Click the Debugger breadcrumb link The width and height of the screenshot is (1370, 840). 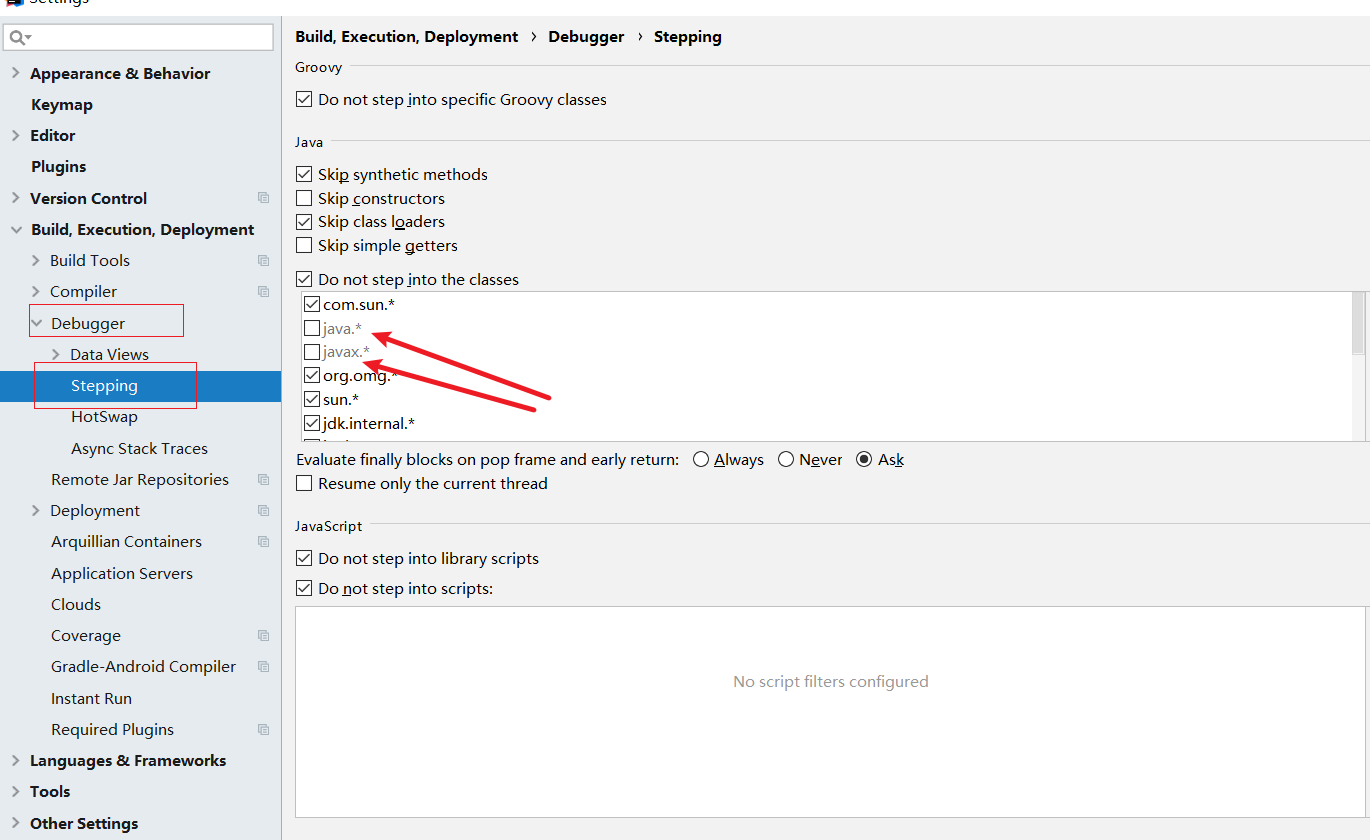coord(586,37)
